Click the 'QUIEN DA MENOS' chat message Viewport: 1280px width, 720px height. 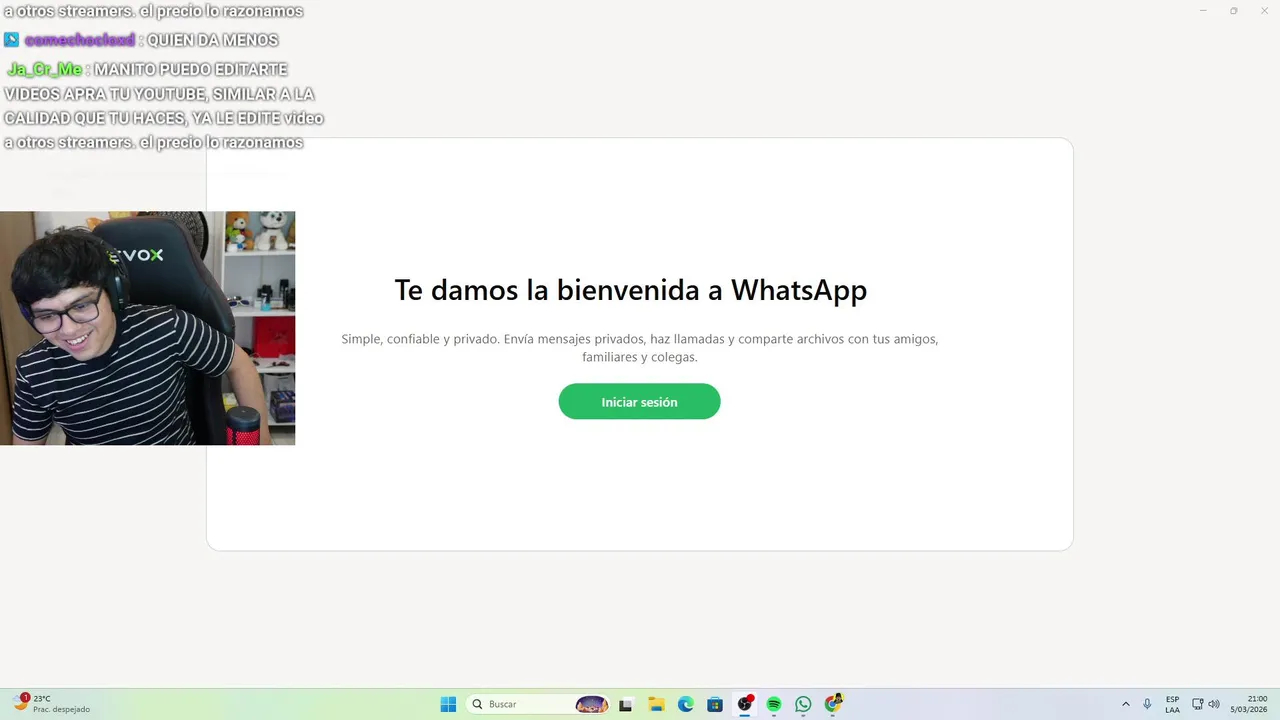(x=212, y=40)
